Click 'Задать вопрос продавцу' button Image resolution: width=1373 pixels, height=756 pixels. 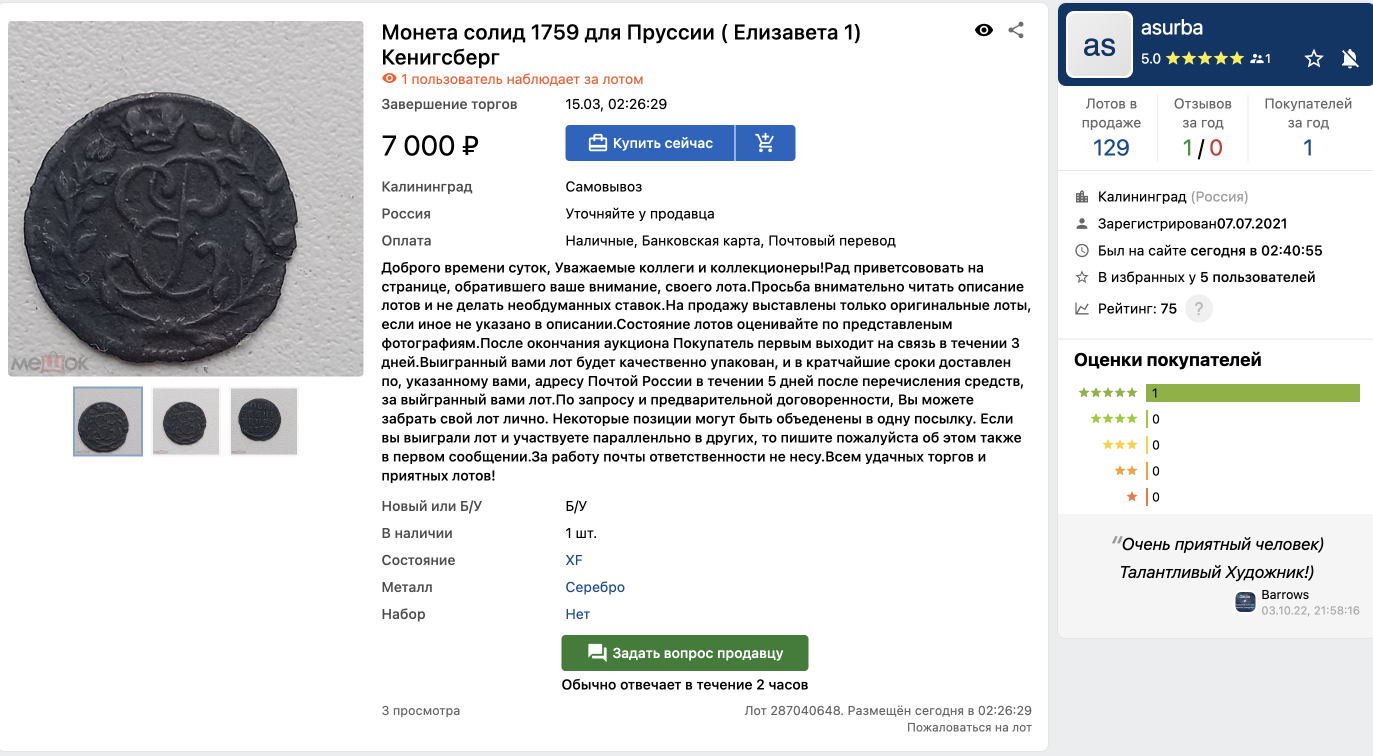(x=685, y=653)
